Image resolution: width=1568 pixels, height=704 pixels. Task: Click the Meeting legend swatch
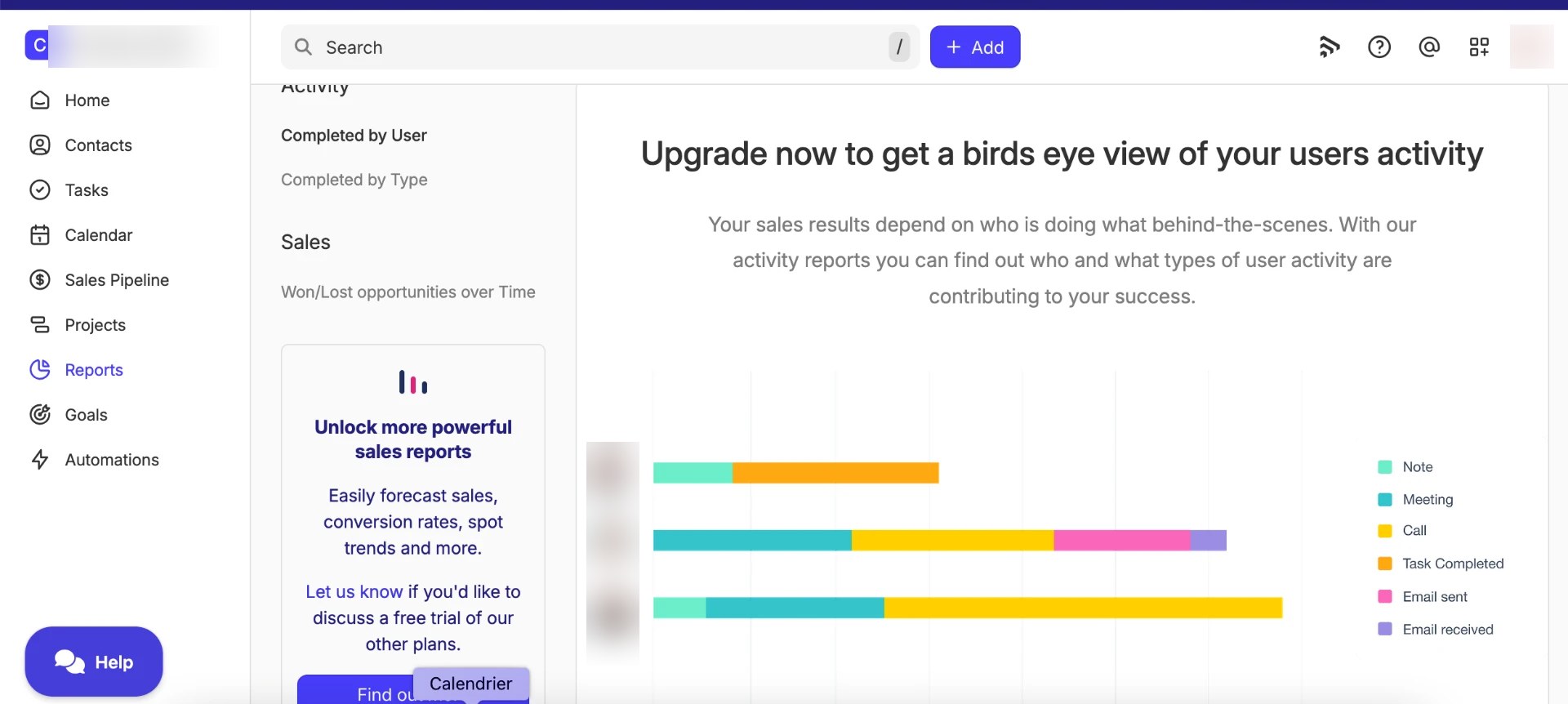pyautogui.click(x=1385, y=500)
